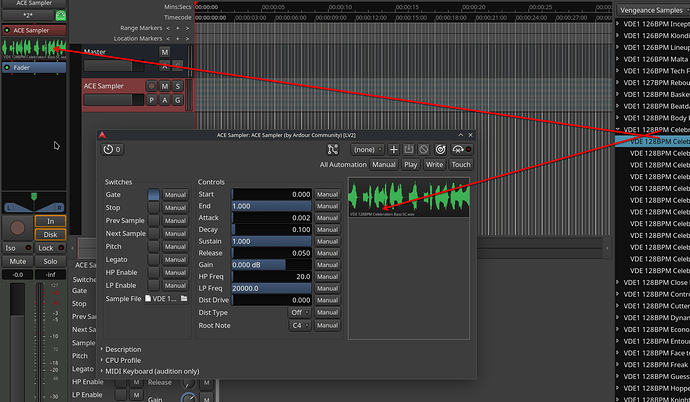Select VDE1 128BPM Close sample in list

[655, 283]
